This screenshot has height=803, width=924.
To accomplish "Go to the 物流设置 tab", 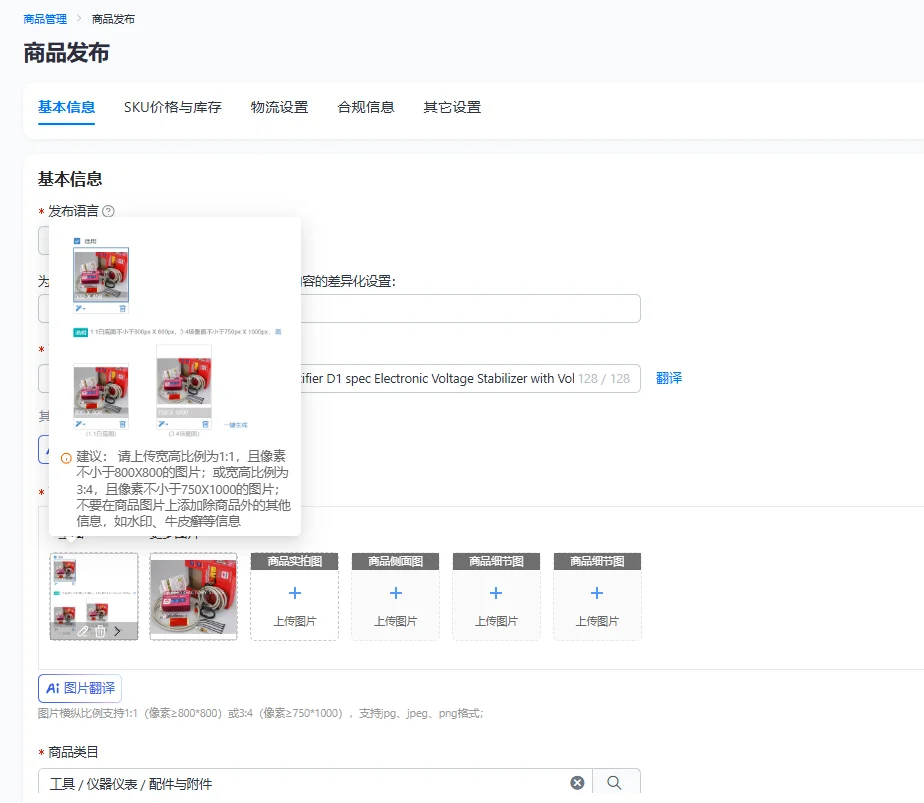I will pos(279,107).
